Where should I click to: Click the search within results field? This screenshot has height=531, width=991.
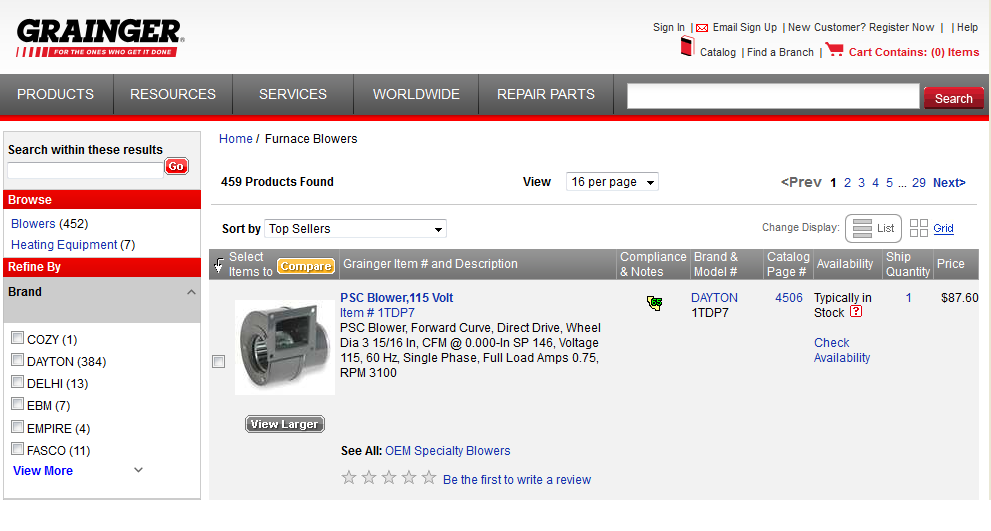pos(85,170)
